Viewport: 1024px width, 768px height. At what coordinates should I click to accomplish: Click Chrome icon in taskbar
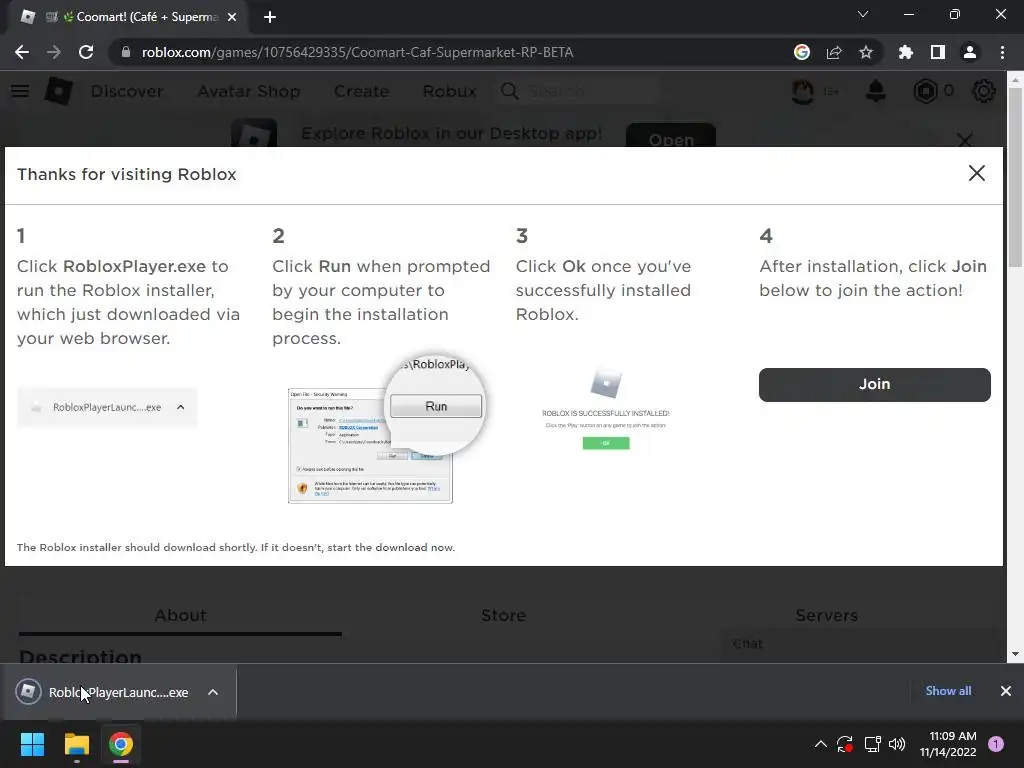[x=121, y=744]
